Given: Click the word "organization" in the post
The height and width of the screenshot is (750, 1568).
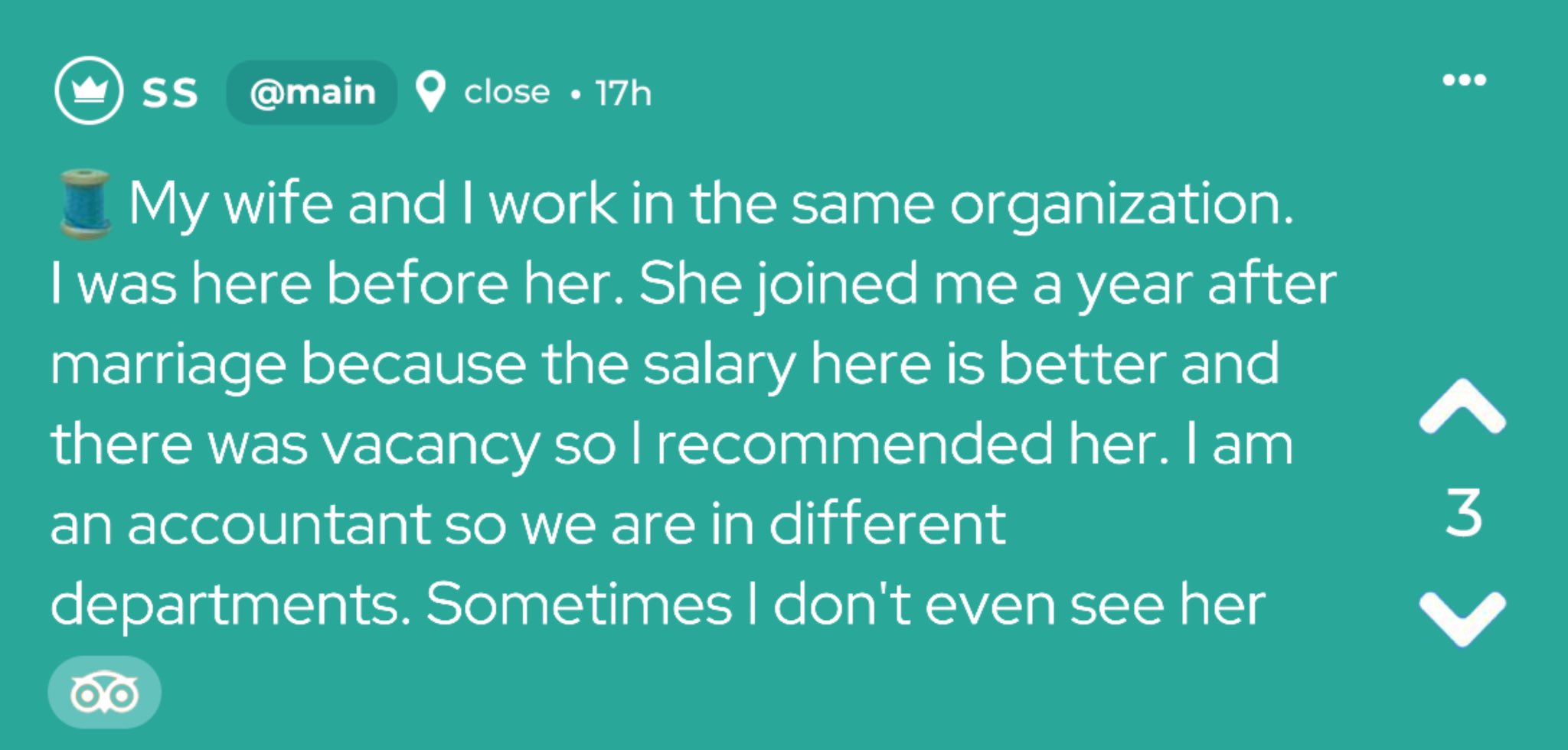Looking at the screenshot, I should (1121, 204).
